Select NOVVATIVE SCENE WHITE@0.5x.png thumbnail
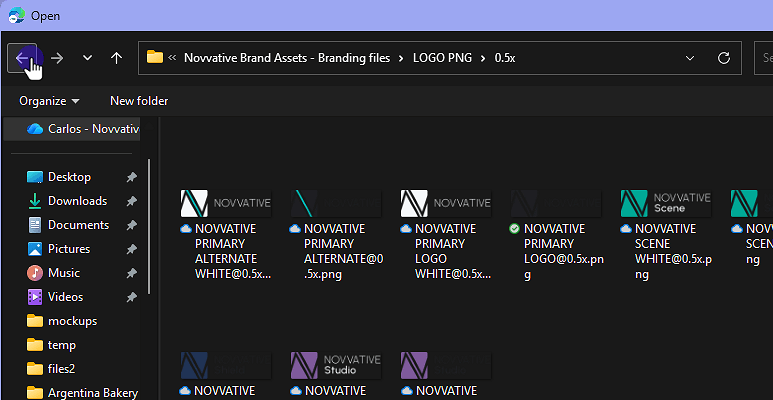The height and width of the screenshot is (400, 773). click(666, 204)
